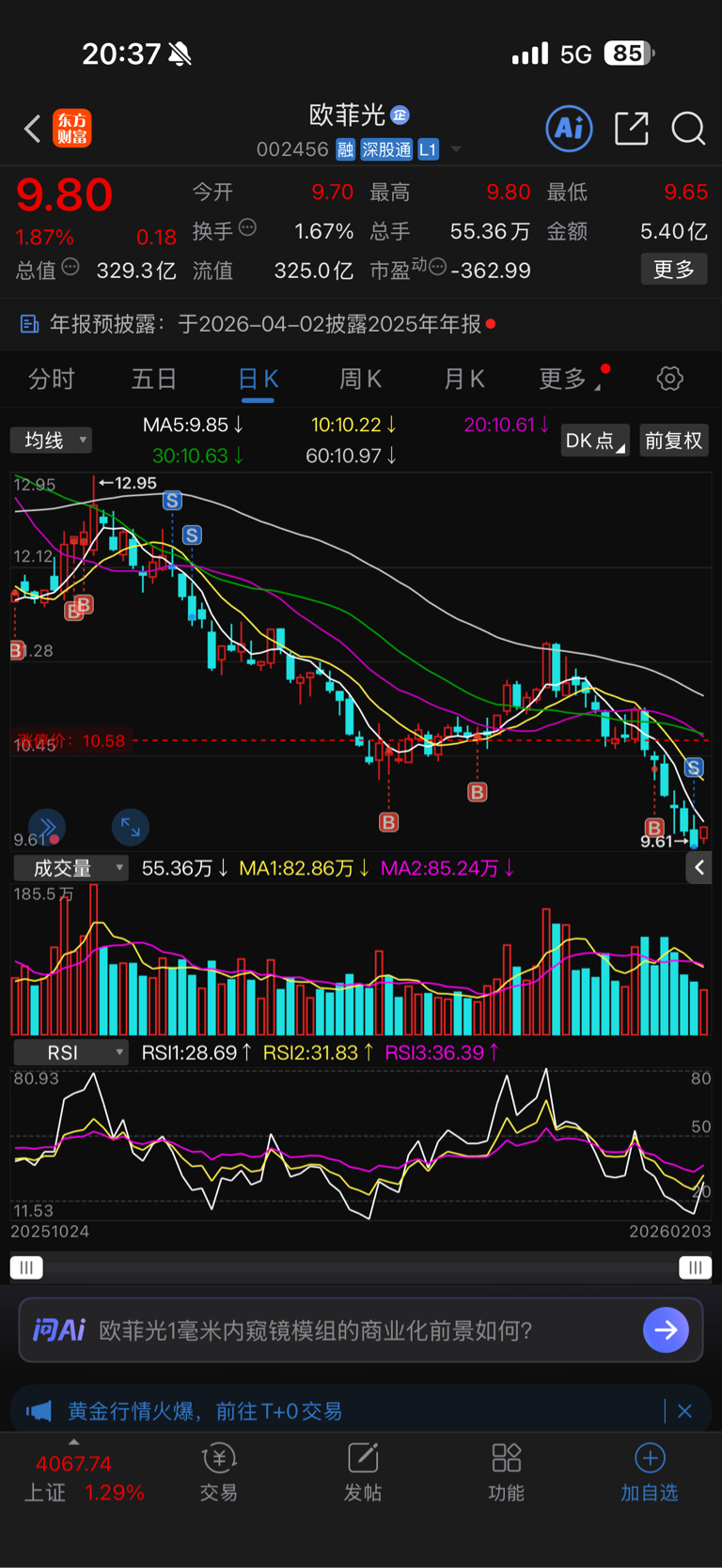Tap the RSI1:28.69 value
Image resolution: width=722 pixels, height=1568 pixels.
[x=196, y=1052]
